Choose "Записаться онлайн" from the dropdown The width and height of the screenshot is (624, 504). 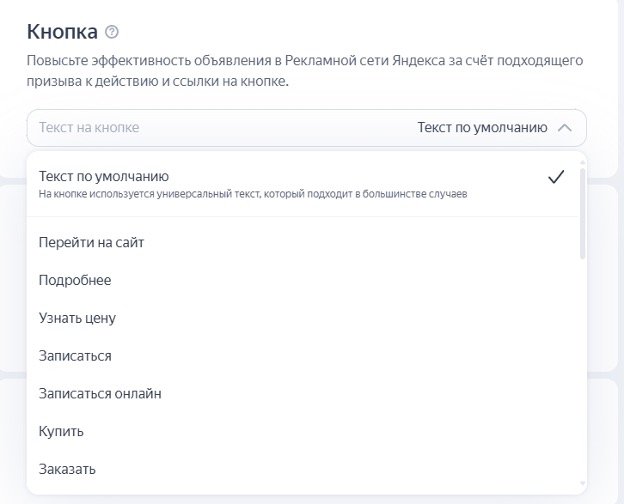point(100,394)
